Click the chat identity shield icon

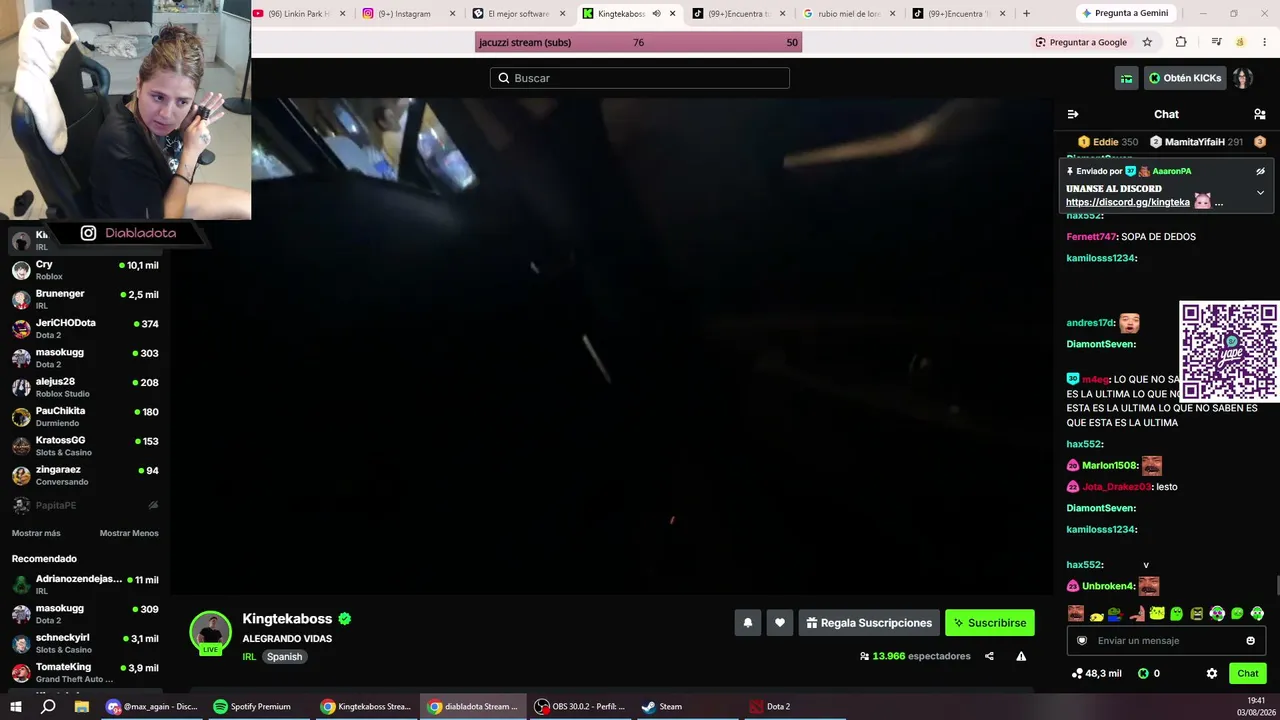[1082, 641]
